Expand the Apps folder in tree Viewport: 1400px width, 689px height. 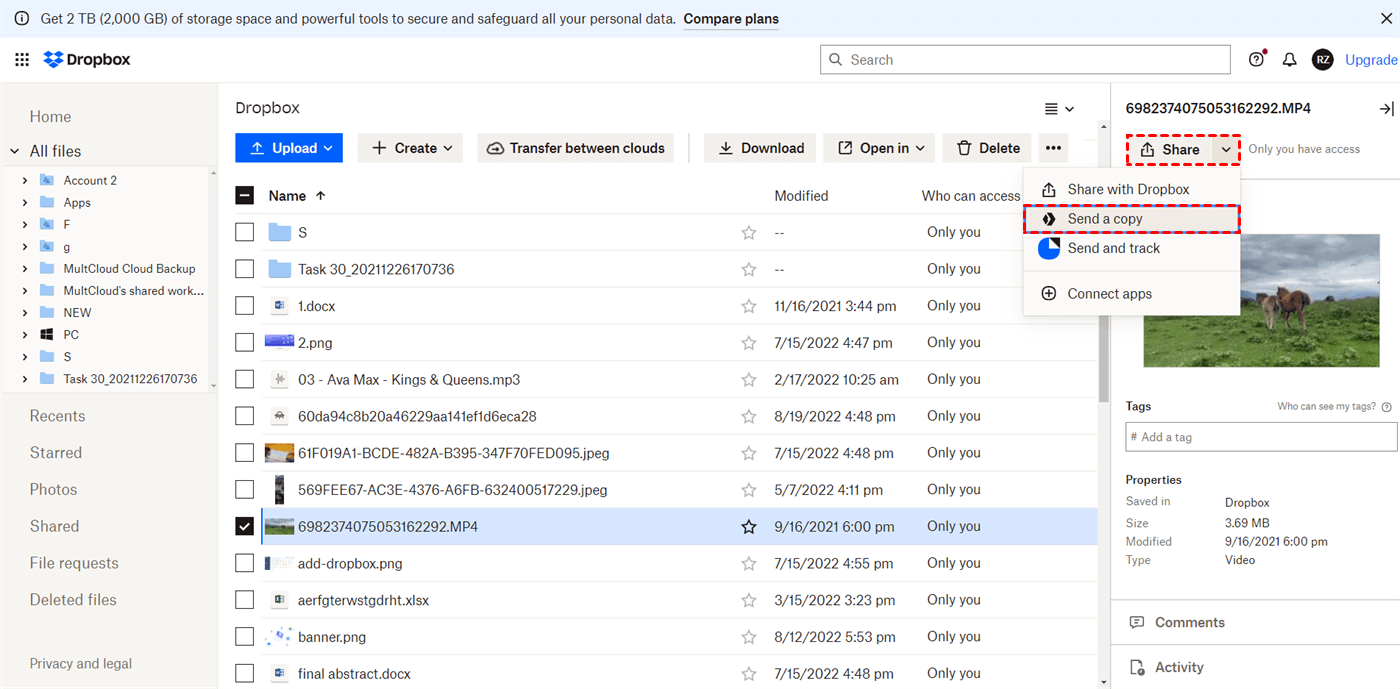pyautogui.click(x=25, y=203)
